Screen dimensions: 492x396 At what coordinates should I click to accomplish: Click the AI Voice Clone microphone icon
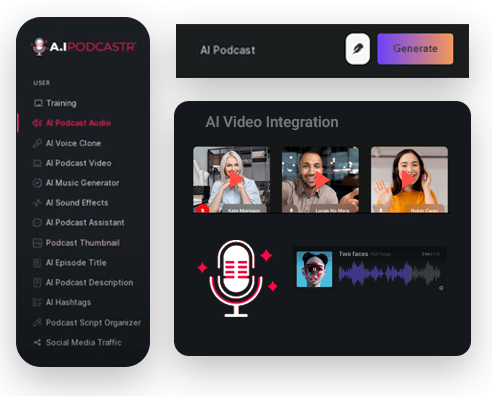click(37, 143)
